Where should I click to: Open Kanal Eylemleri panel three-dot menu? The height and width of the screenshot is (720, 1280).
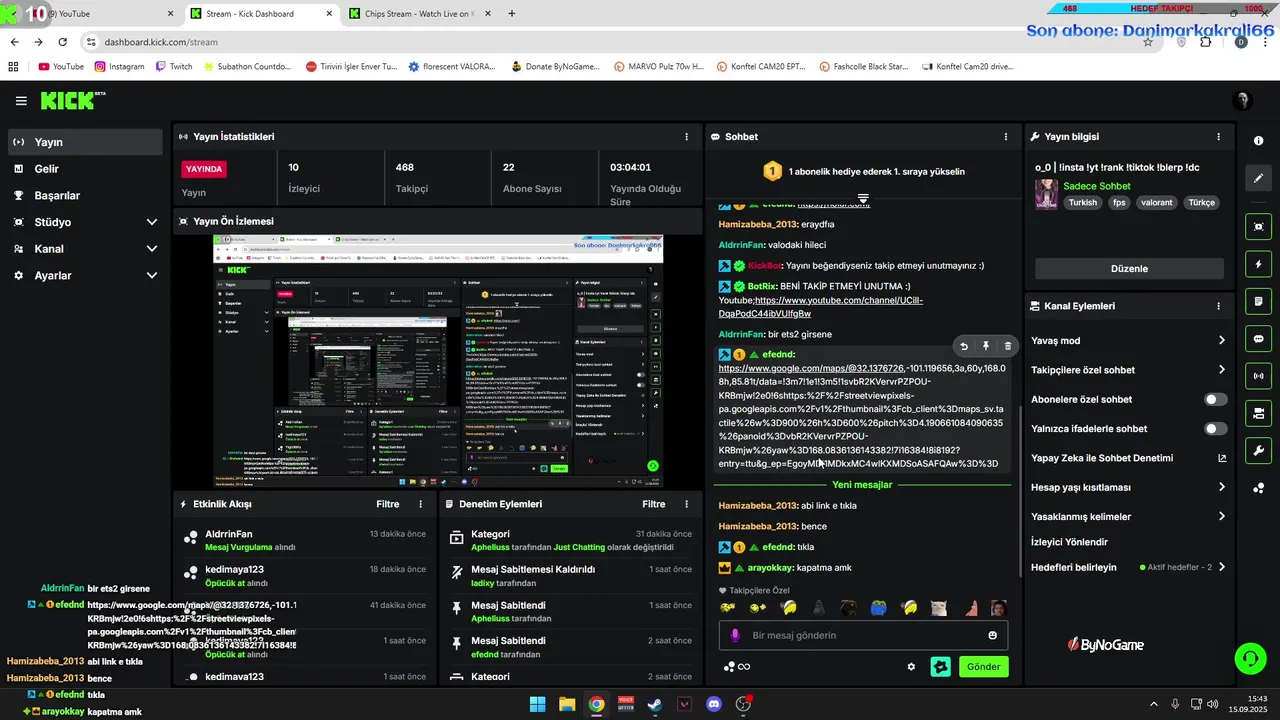pos(1218,306)
